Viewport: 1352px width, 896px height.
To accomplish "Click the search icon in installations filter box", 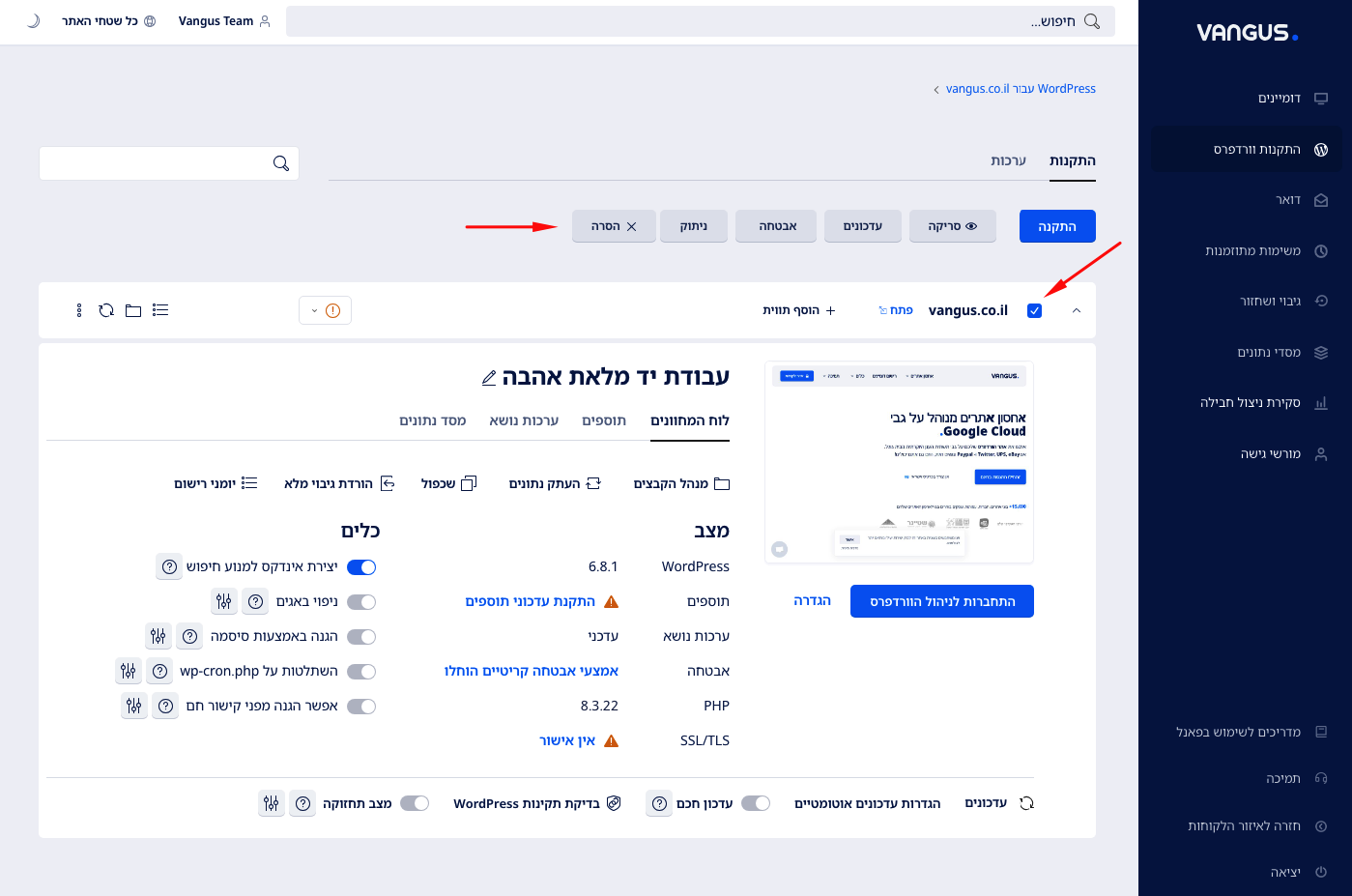I will tap(281, 163).
